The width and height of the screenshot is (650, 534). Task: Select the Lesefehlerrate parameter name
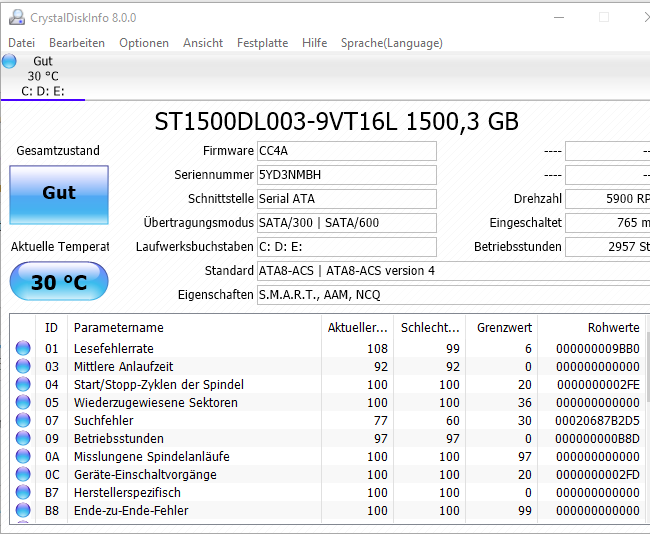tap(114, 348)
